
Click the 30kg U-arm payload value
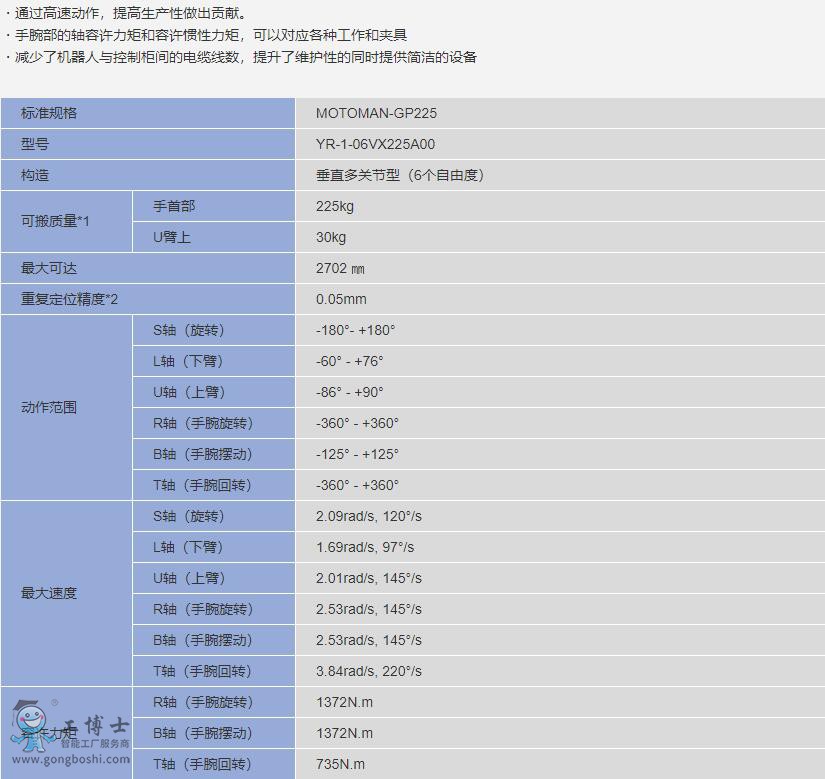331,237
